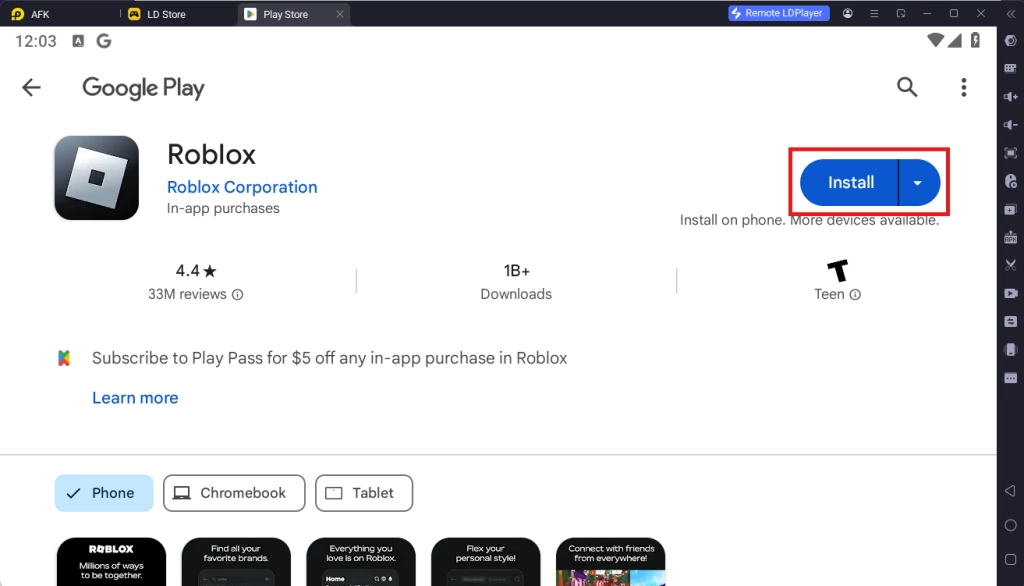This screenshot has width=1024, height=586.
Task: Open Android recent apps square button
Action: (x=1010, y=560)
